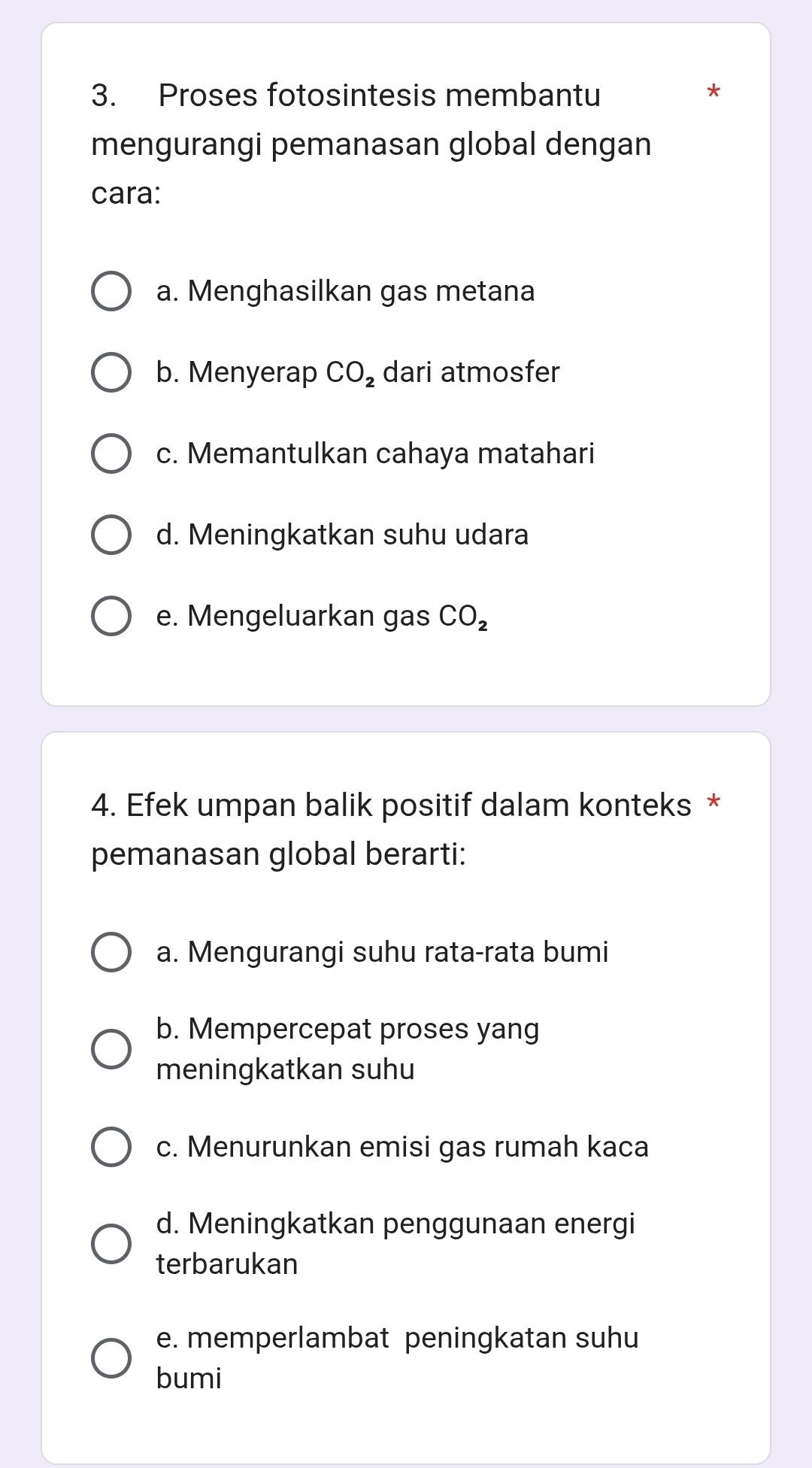
Task: Click the 'e. memperlambat peningkatan suhu bumi' label
Action: click(397, 1357)
